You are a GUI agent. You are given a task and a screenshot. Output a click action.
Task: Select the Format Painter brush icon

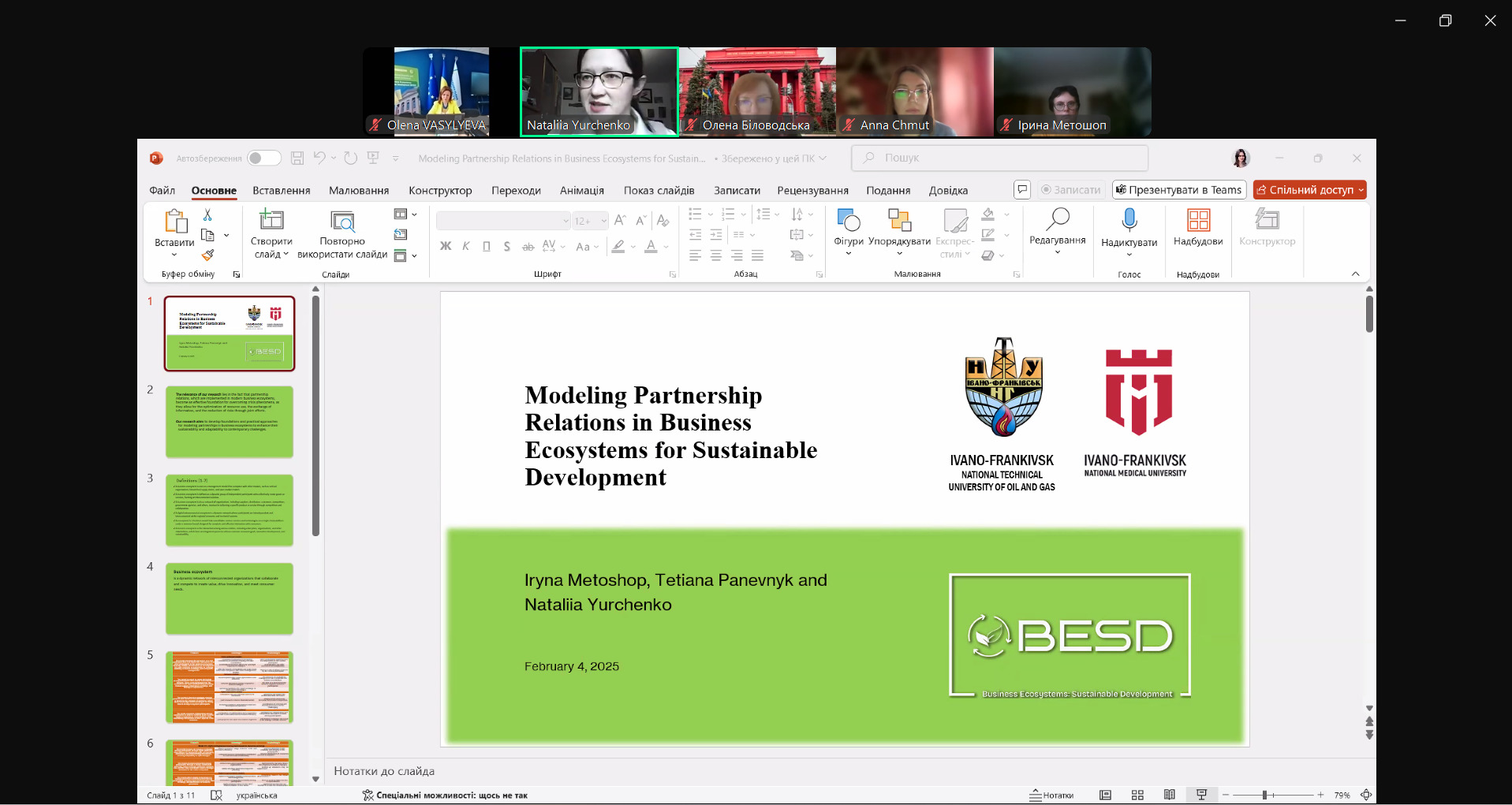click(207, 255)
